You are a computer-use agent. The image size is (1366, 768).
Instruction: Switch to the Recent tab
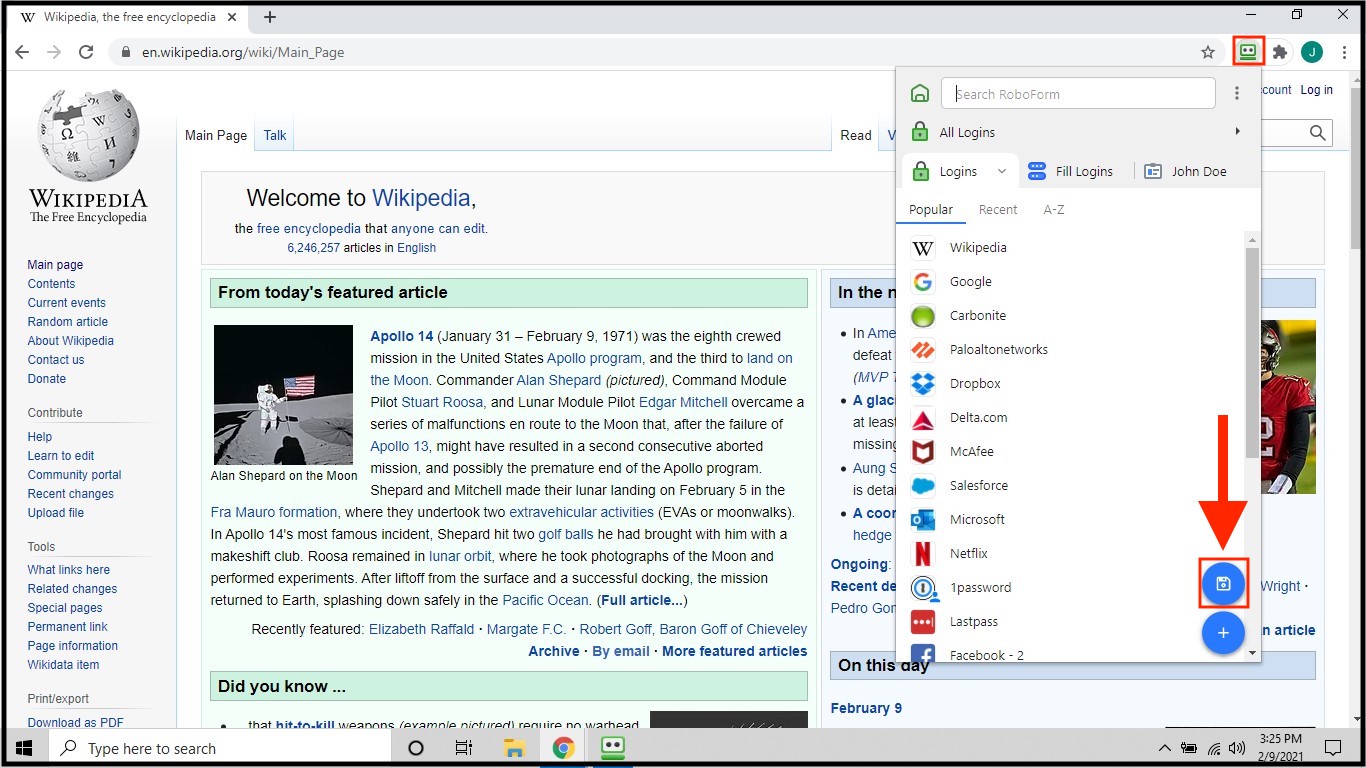(x=997, y=209)
